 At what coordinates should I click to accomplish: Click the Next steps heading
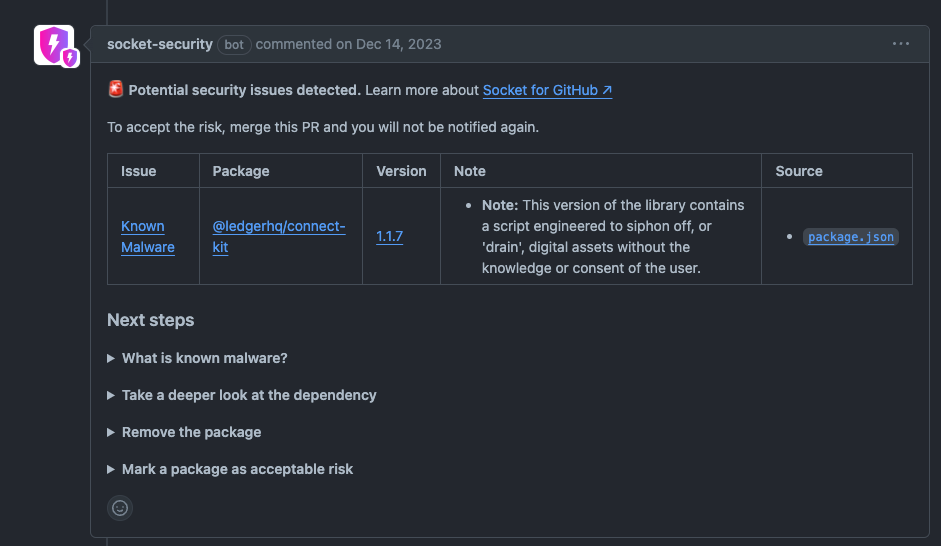click(151, 320)
